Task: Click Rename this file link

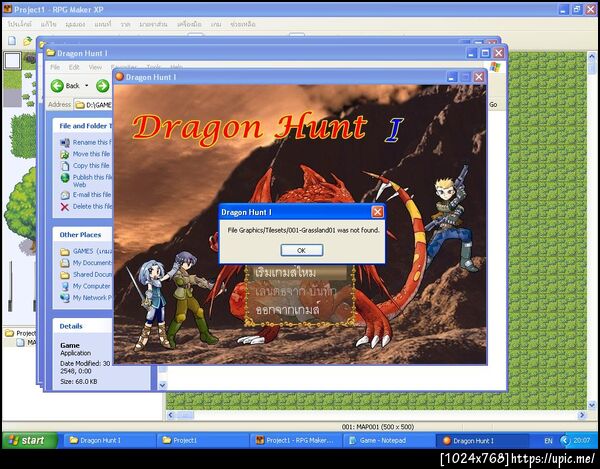Action: [x=92, y=142]
